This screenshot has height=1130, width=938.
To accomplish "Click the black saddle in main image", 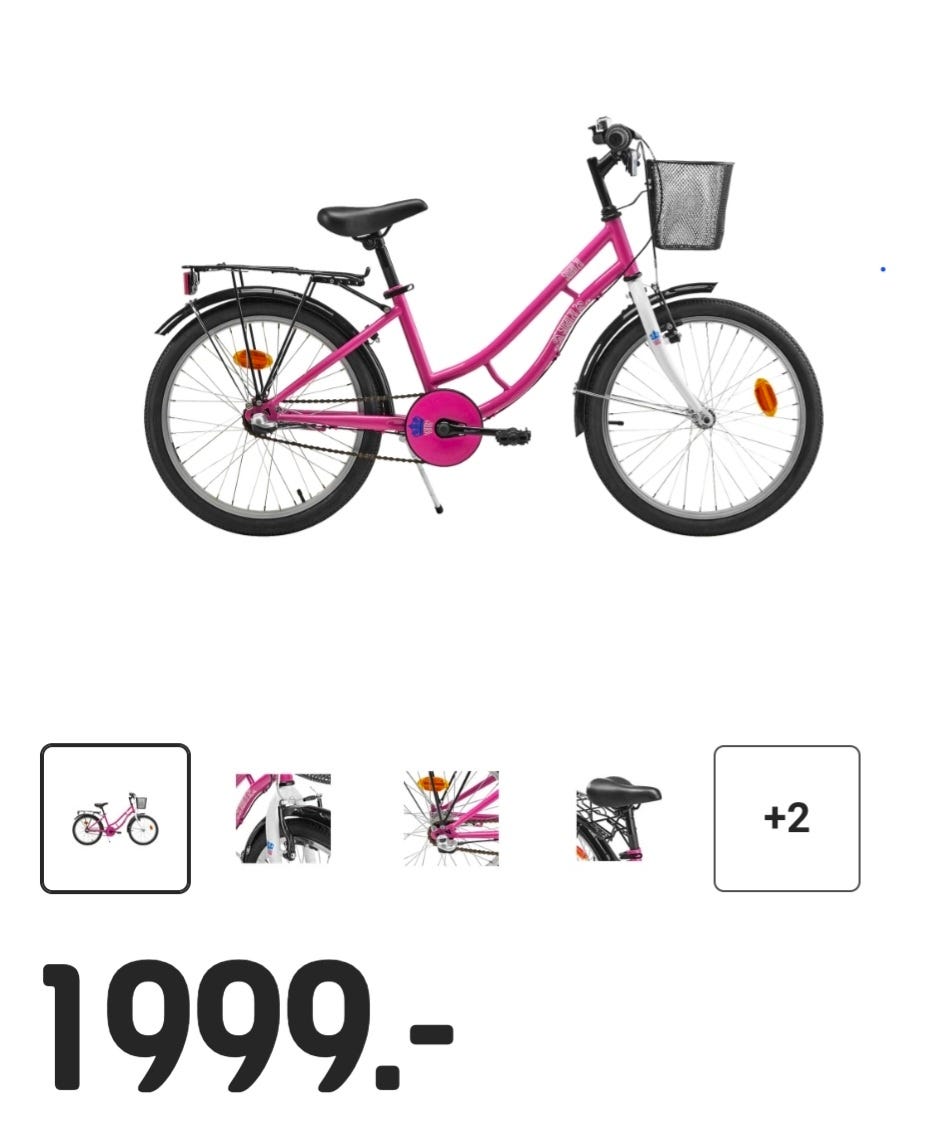I will tap(372, 216).
